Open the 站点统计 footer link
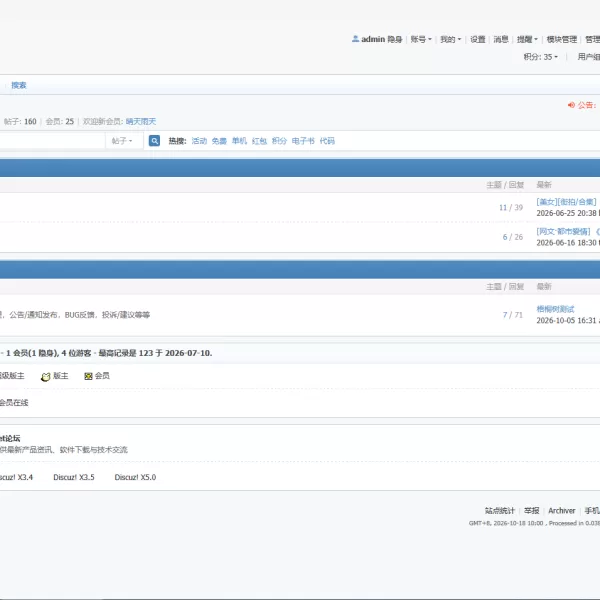This screenshot has width=600, height=600. point(500,510)
